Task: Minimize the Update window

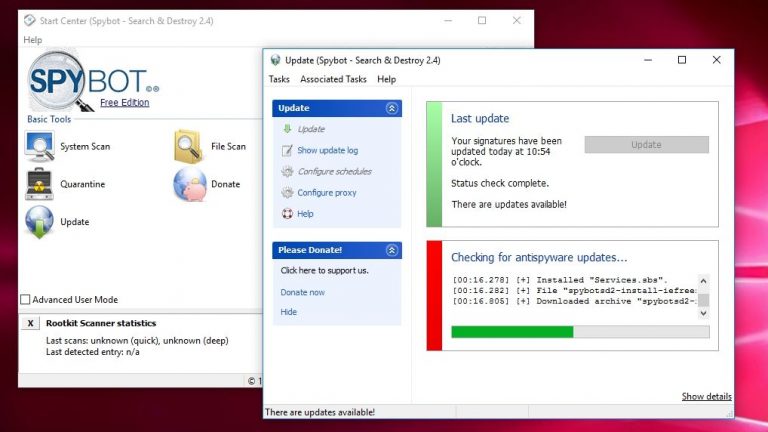Action: [x=648, y=60]
